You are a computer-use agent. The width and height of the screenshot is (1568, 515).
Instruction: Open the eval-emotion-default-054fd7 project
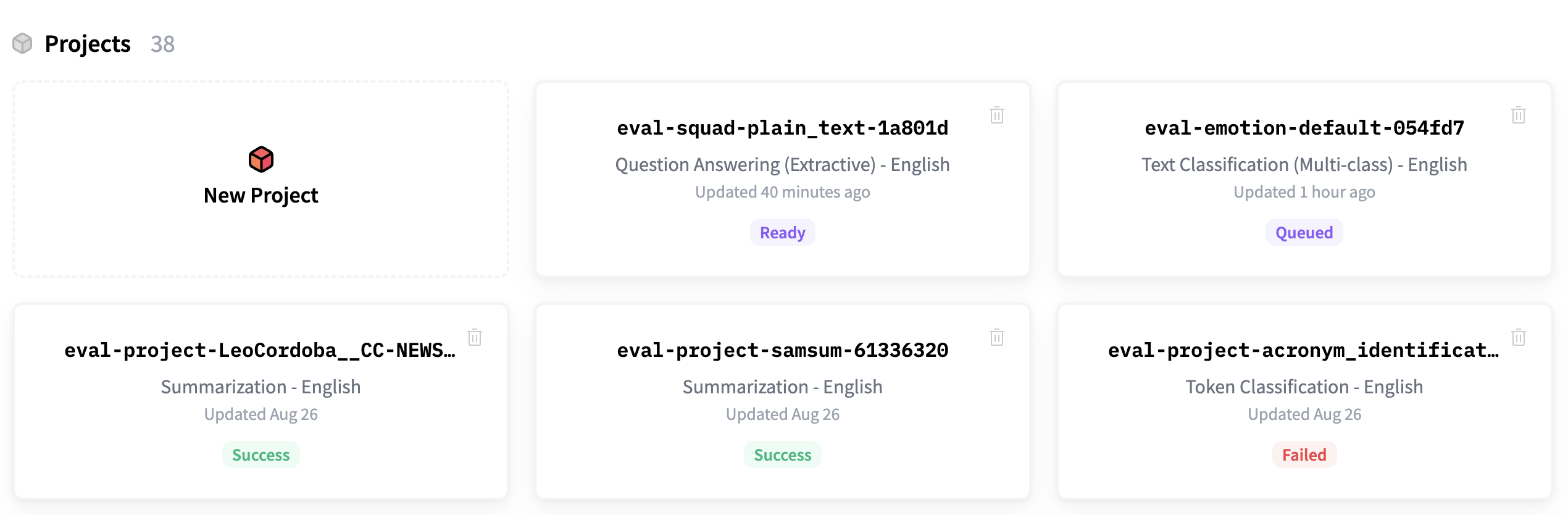coord(1304,128)
